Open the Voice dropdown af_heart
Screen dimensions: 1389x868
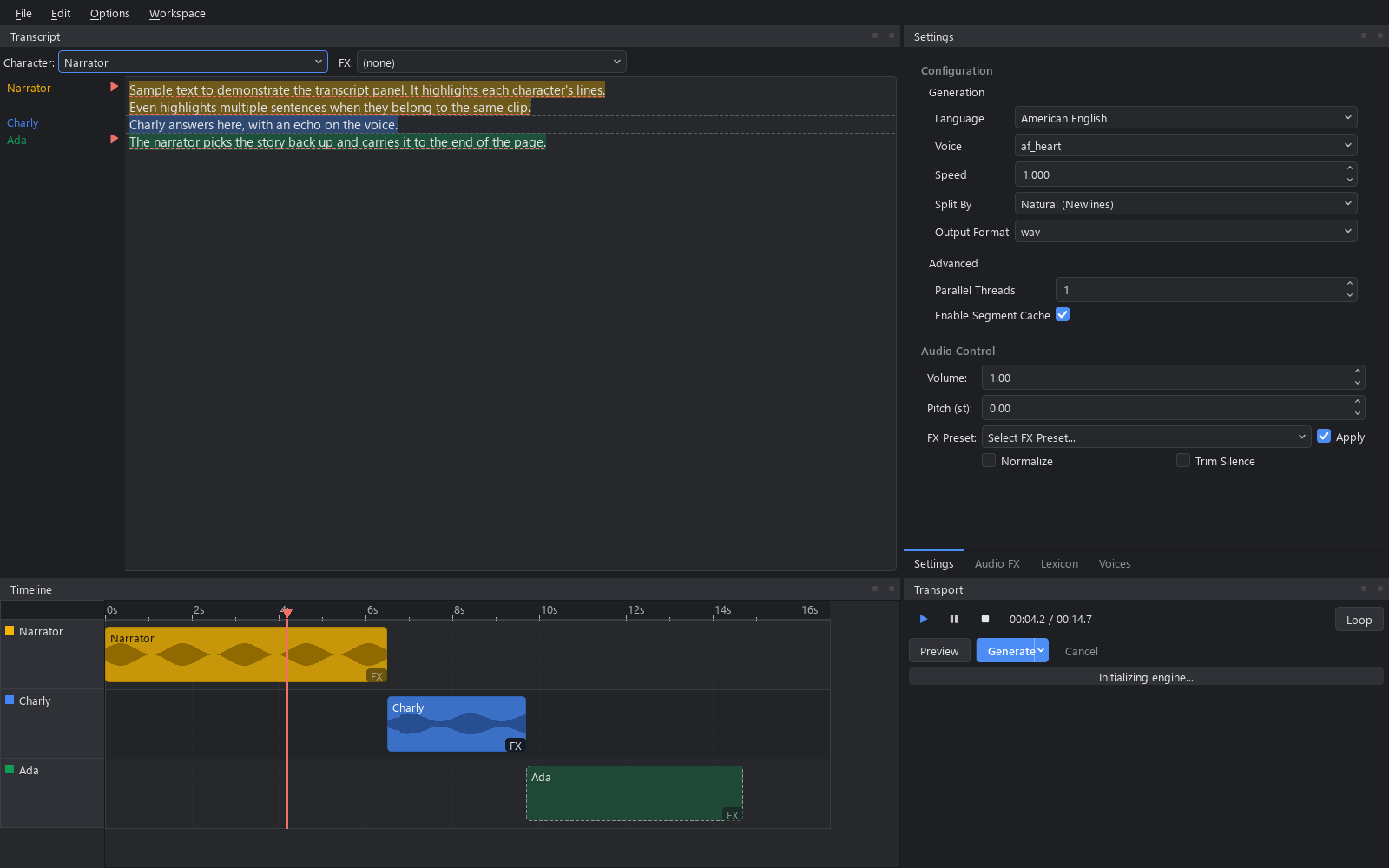(1186, 146)
